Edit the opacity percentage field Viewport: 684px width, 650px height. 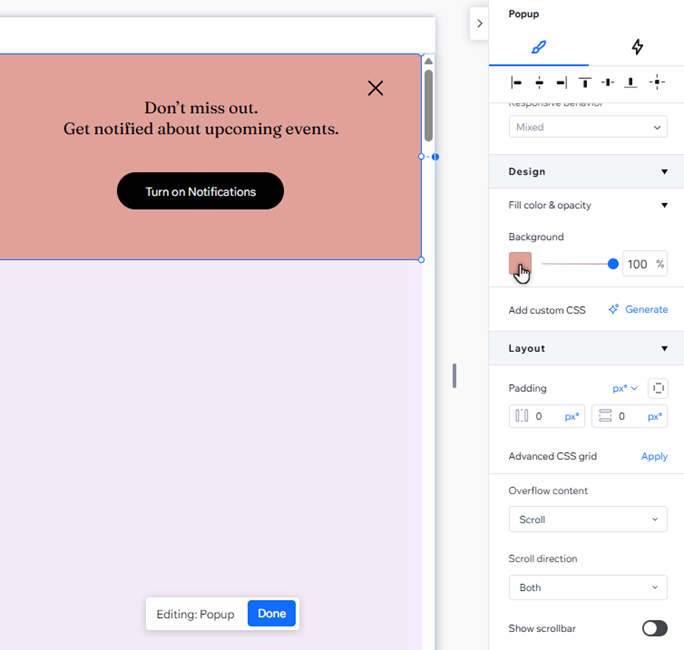tap(645, 264)
